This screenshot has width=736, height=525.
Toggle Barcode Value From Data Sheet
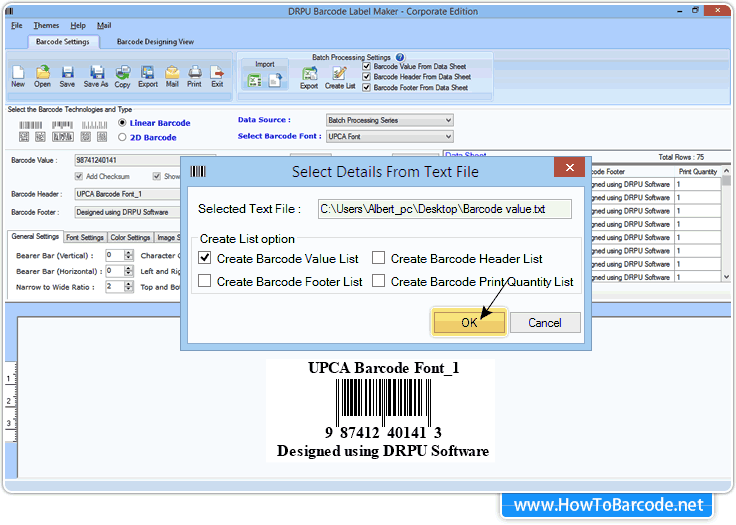point(367,66)
